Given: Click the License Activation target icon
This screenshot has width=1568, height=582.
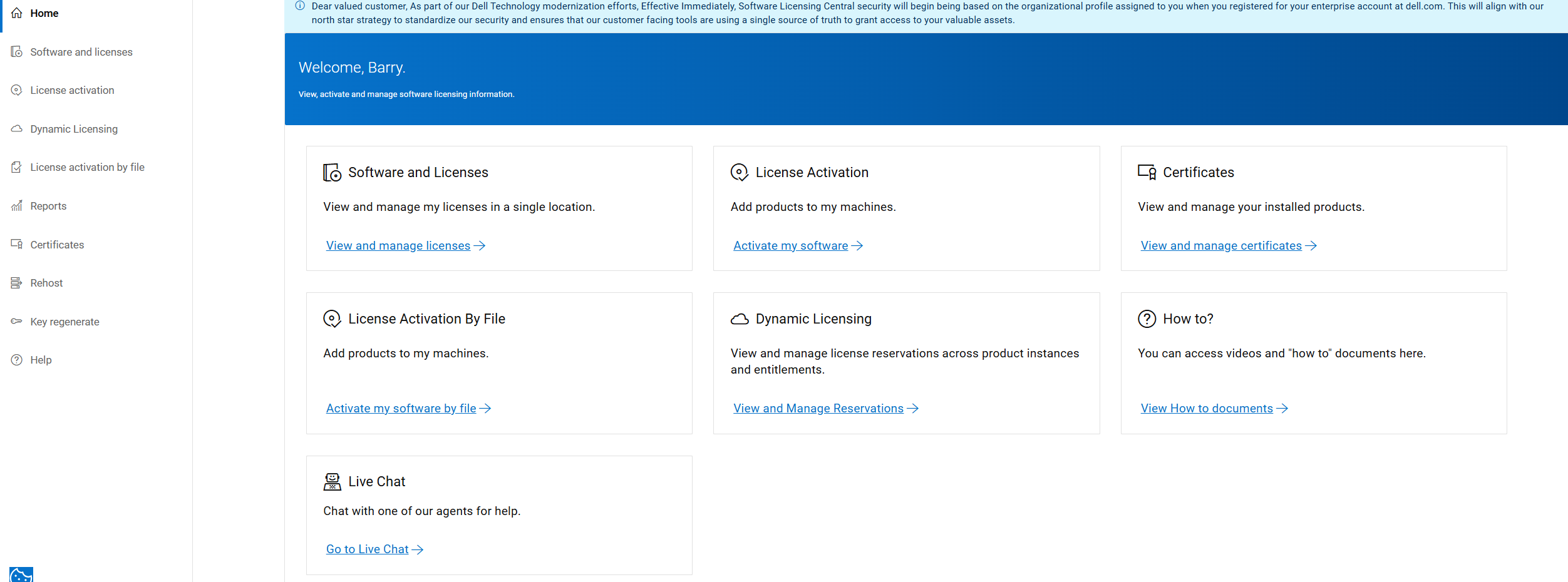Looking at the screenshot, I should coord(739,172).
